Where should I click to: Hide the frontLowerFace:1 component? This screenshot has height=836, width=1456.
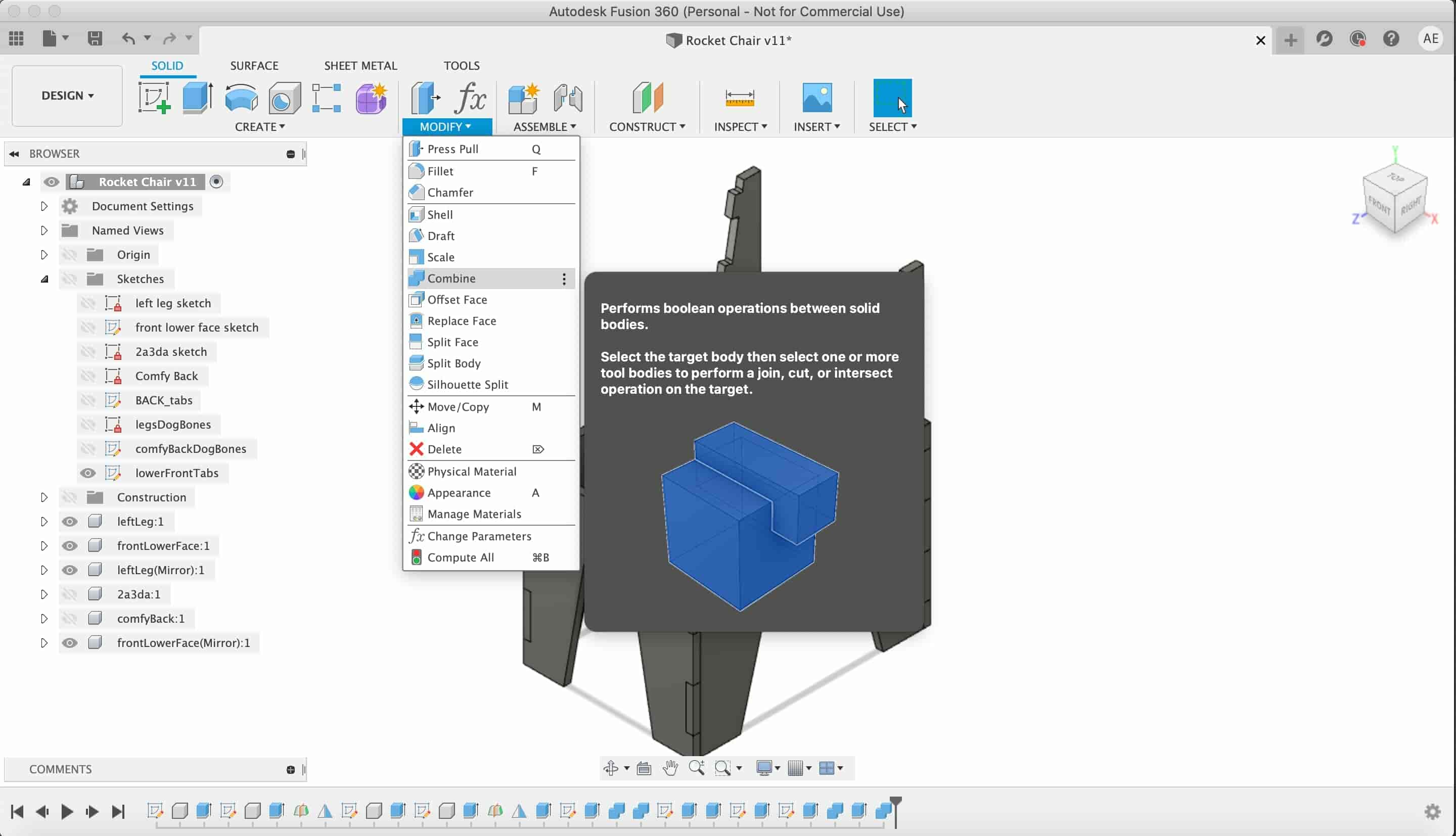click(69, 545)
